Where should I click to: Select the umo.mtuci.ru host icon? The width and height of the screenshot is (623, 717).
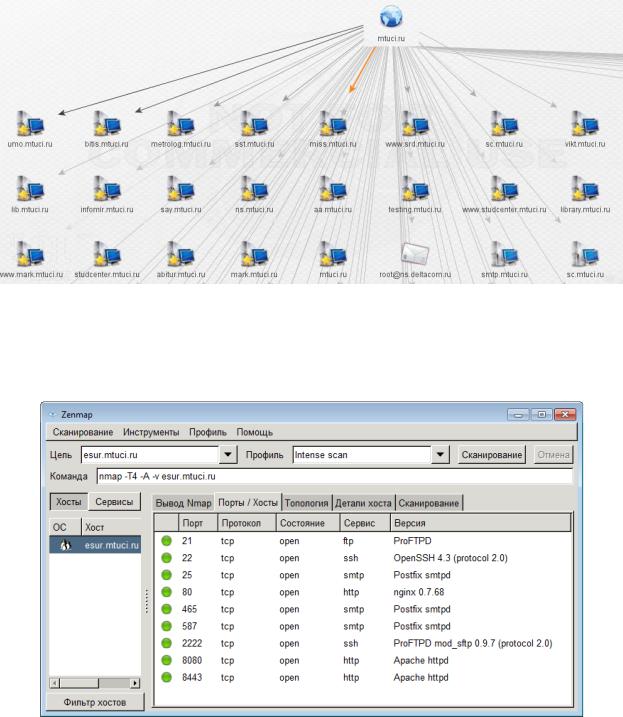[x=30, y=124]
